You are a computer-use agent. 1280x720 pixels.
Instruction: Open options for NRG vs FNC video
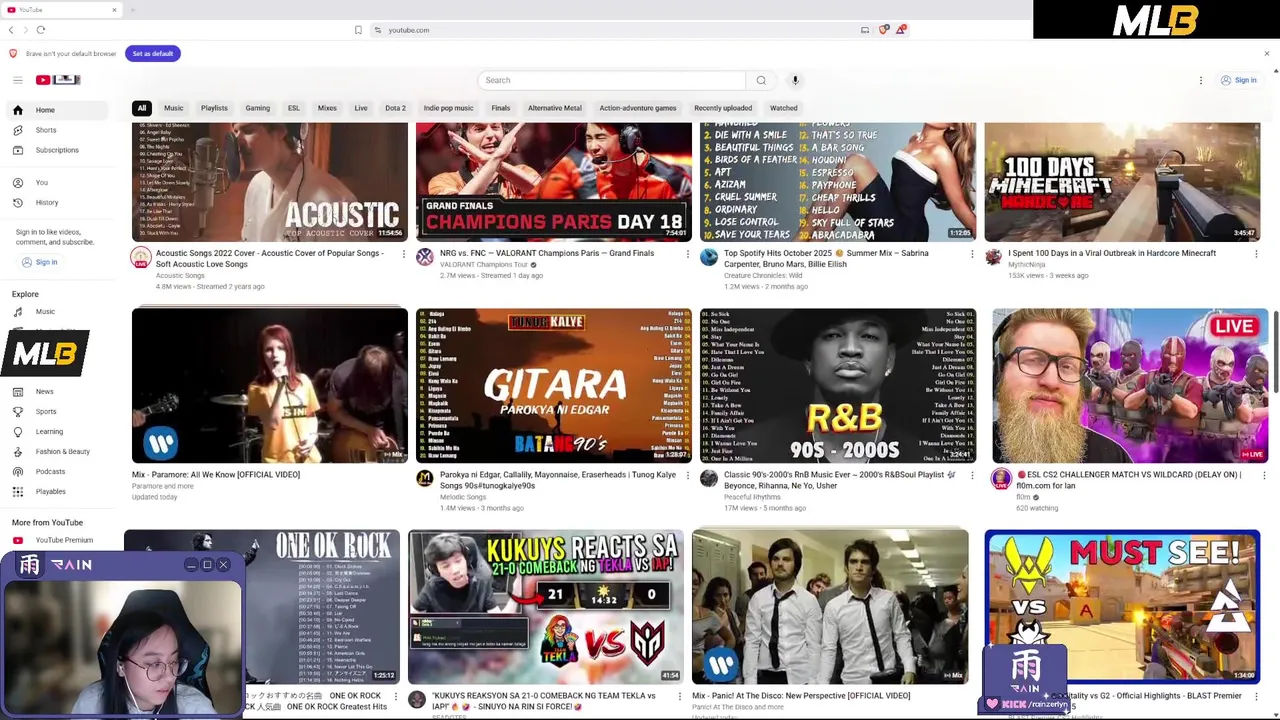pyautogui.click(x=688, y=254)
